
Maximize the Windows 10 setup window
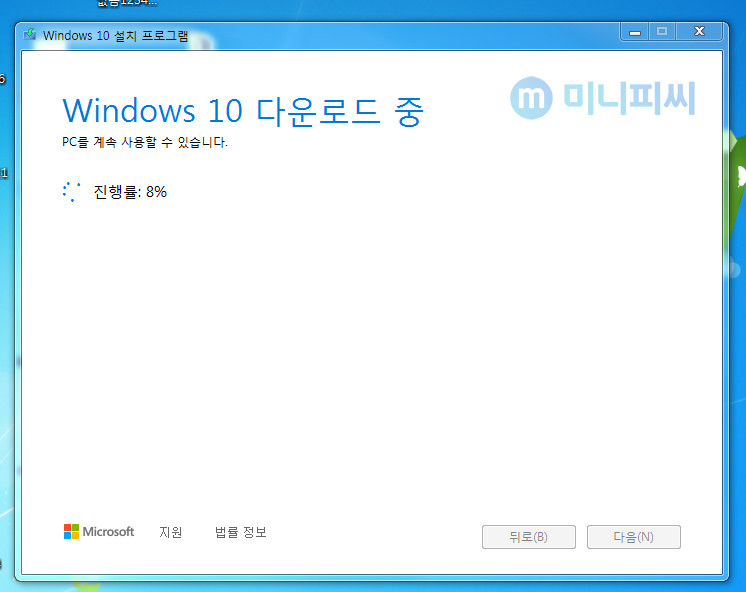point(661,32)
